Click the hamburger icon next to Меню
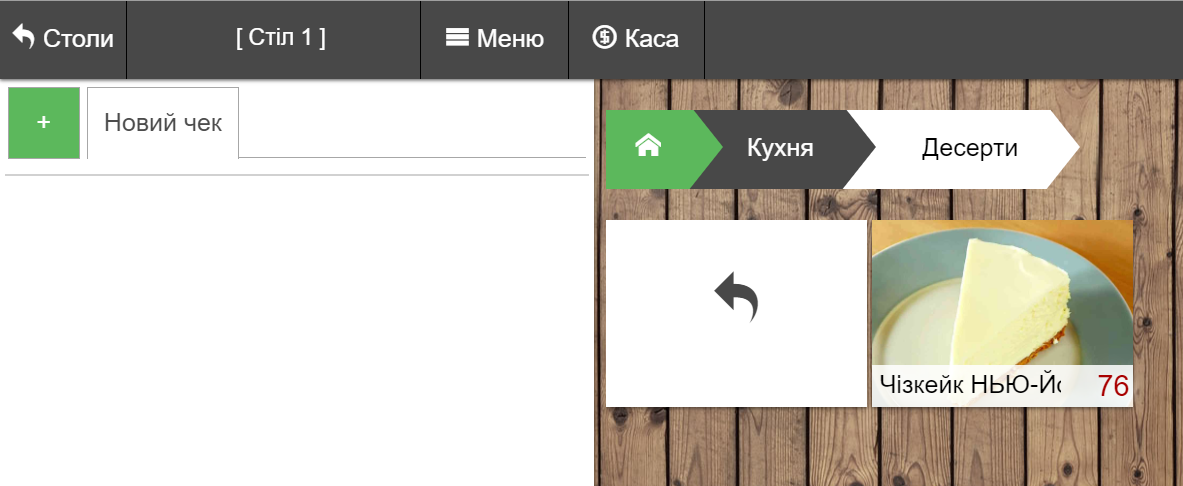This screenshot has height=486, width=1183. (x=457, y=38)
